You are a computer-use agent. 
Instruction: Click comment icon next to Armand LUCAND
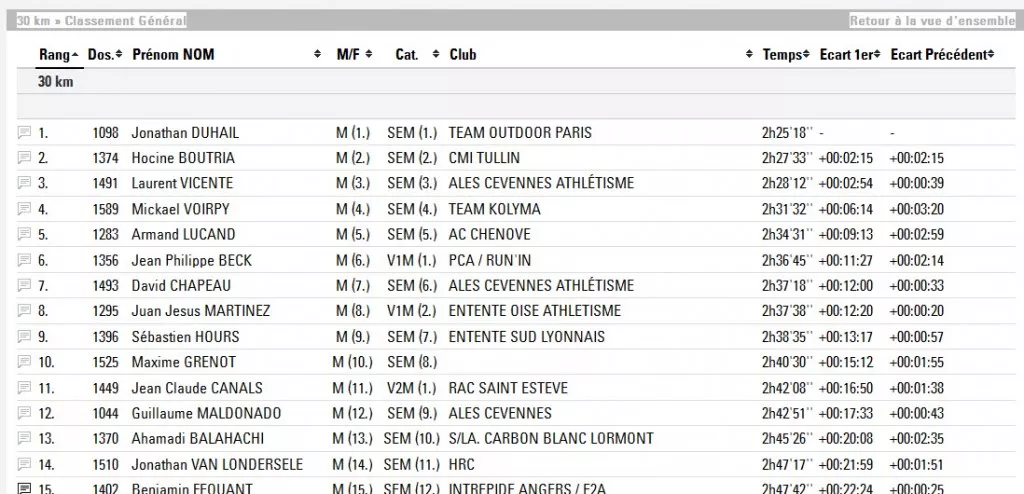coord(24,235)
